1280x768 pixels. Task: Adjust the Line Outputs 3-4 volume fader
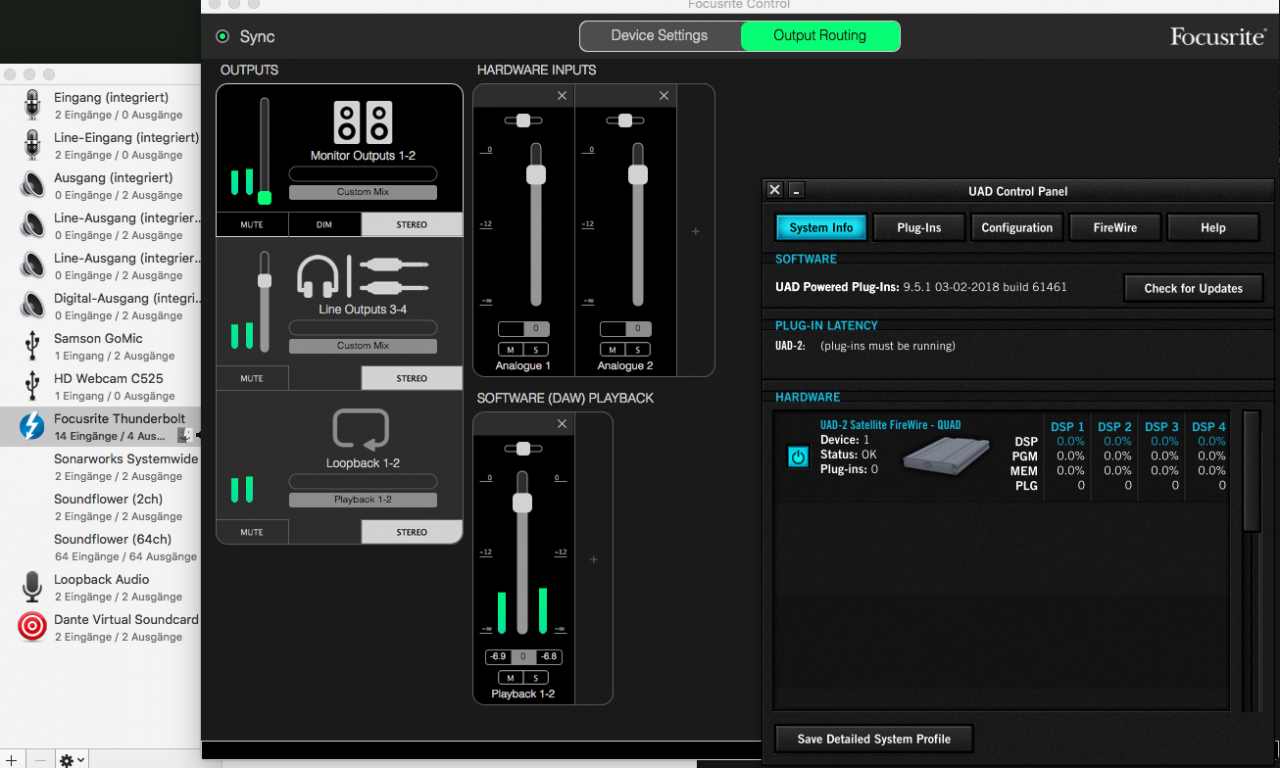(264, 281)
